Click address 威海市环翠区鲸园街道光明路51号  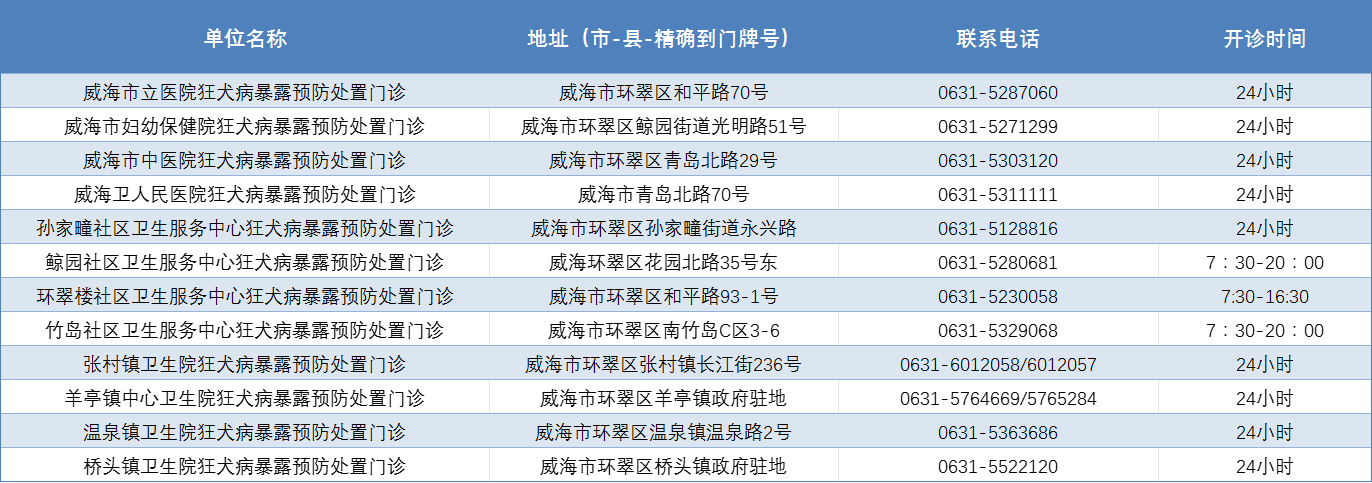tap(663, 127)
